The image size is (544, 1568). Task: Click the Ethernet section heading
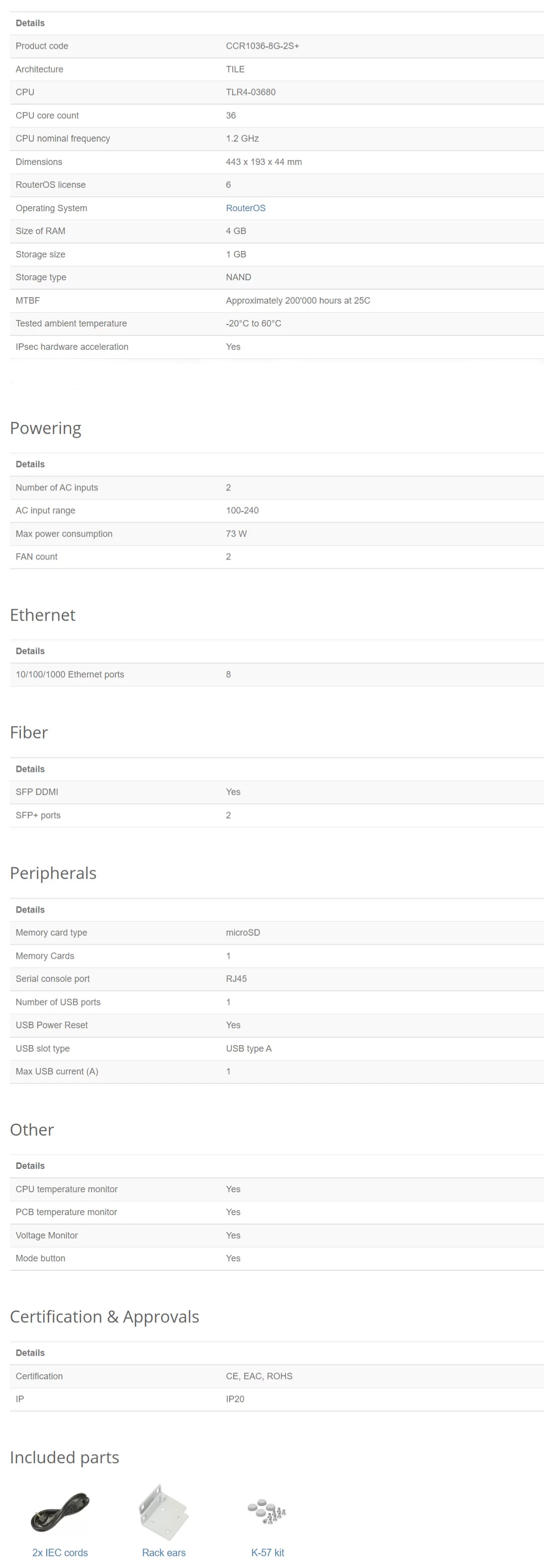tap(43, 615)
